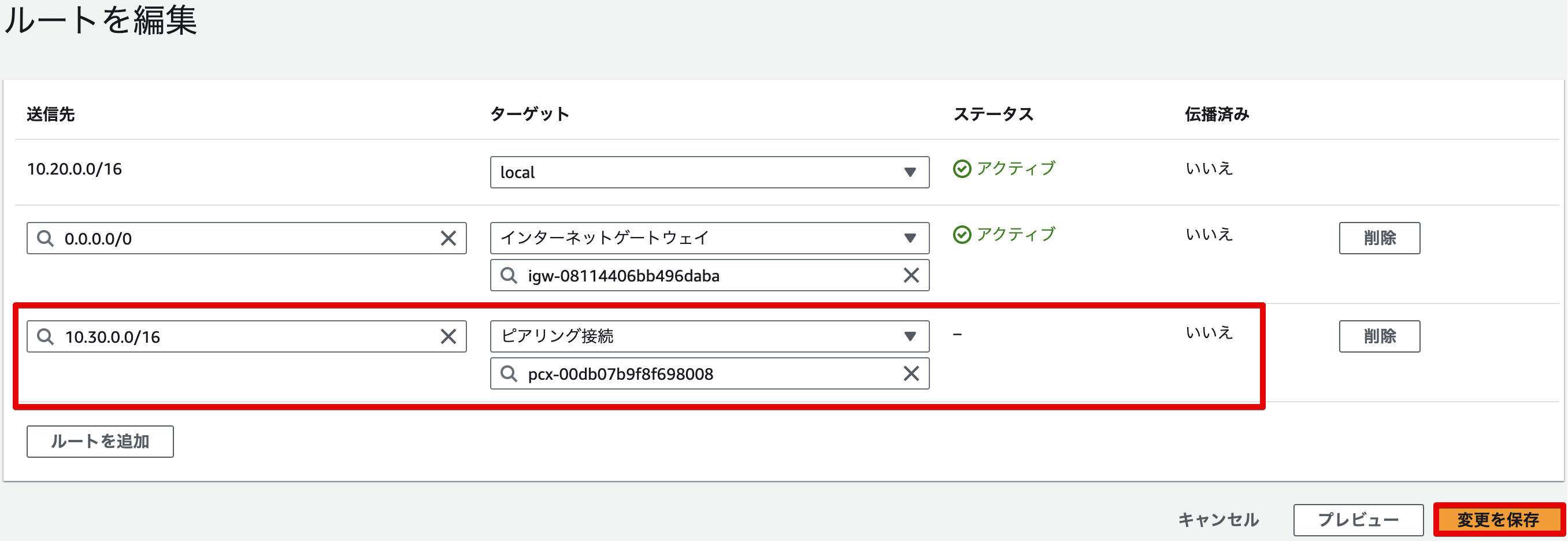Click search icon in pcx target field
Screen dimensions: 1568x541
pyautogui.click(x=509, y=373)
